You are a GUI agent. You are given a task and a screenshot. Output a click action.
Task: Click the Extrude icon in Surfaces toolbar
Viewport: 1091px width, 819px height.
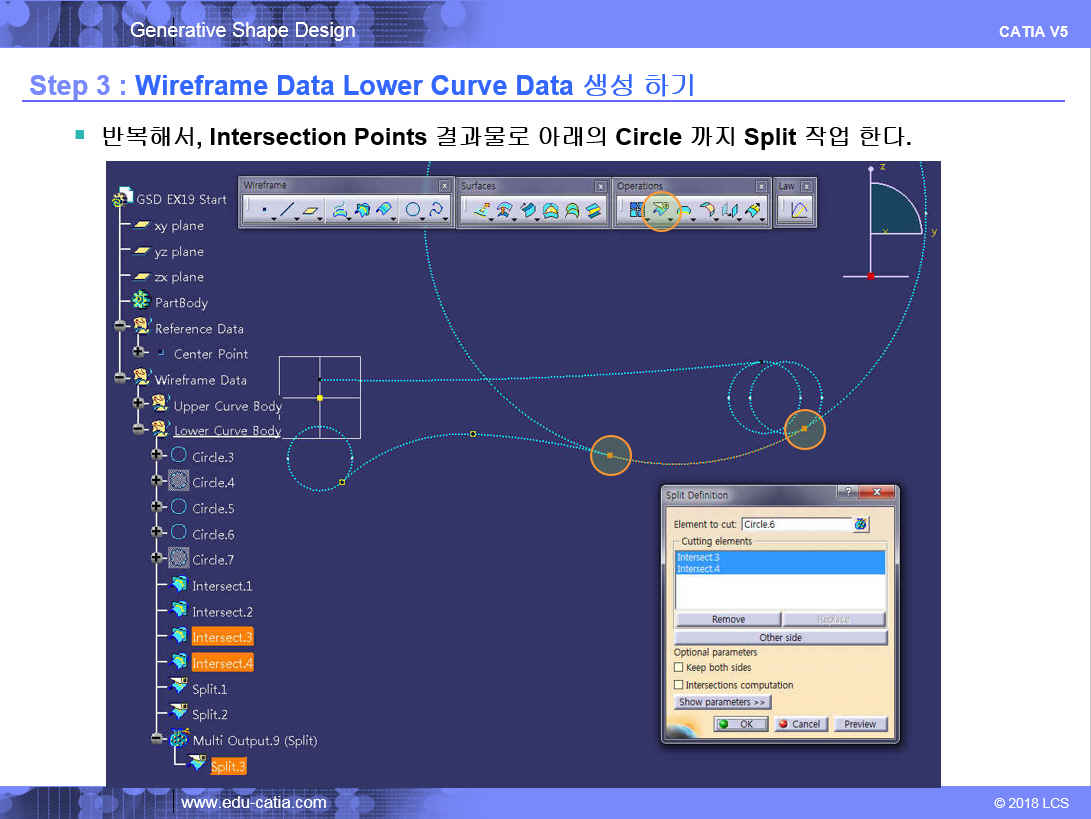click(x=480, y=211)
